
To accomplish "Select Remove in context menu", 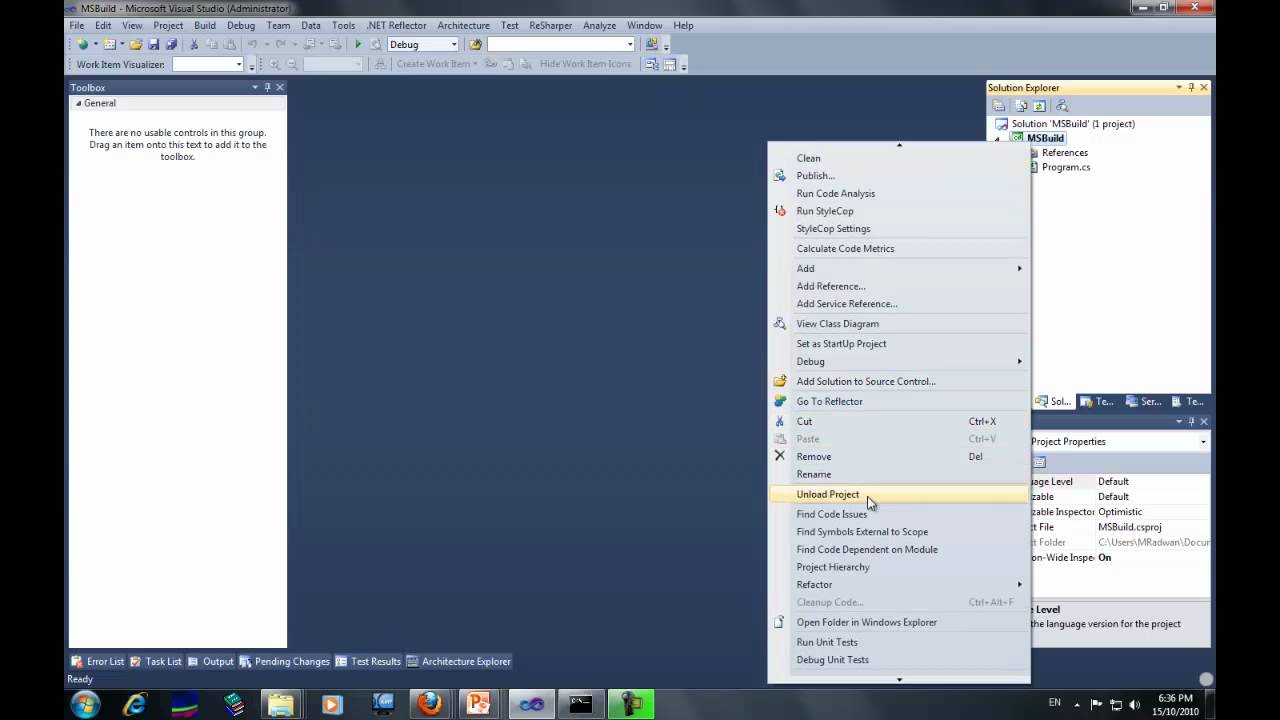I will click(x=898, y=456).
